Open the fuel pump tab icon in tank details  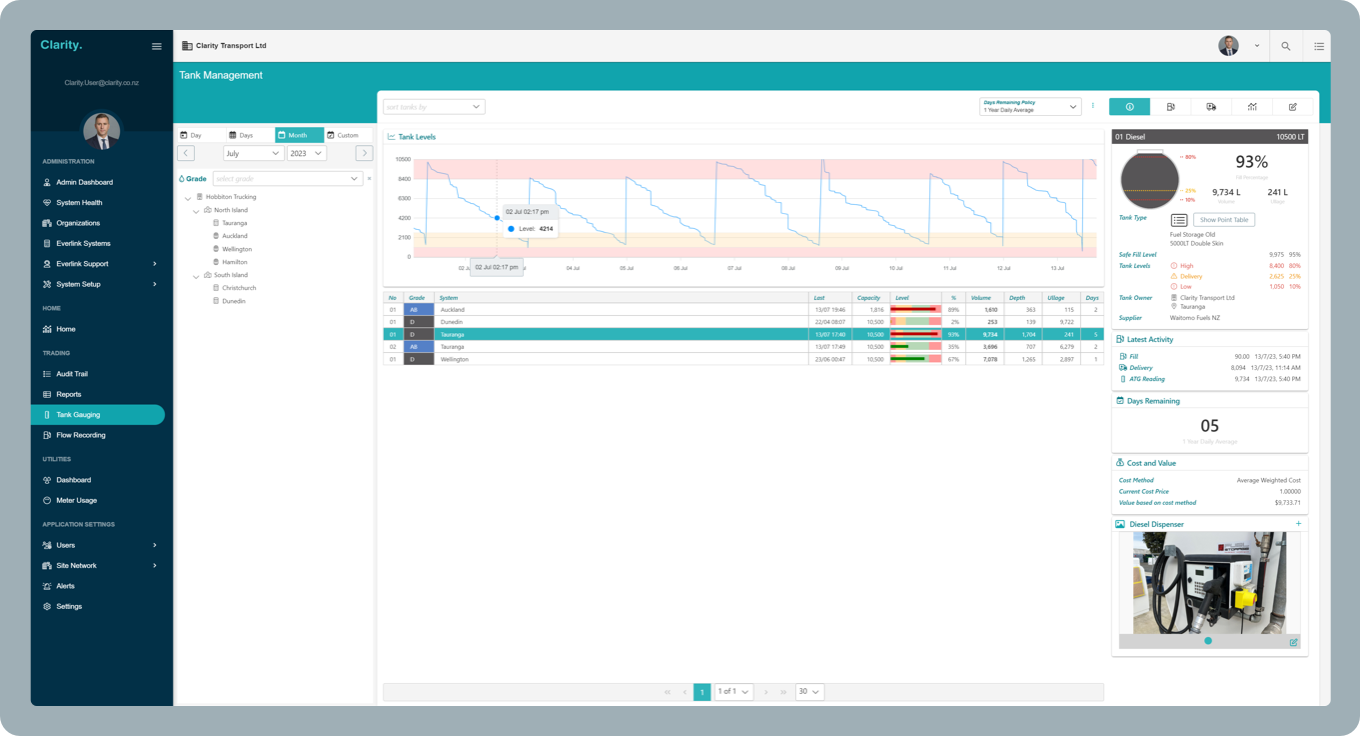(x=1170, y=107)
